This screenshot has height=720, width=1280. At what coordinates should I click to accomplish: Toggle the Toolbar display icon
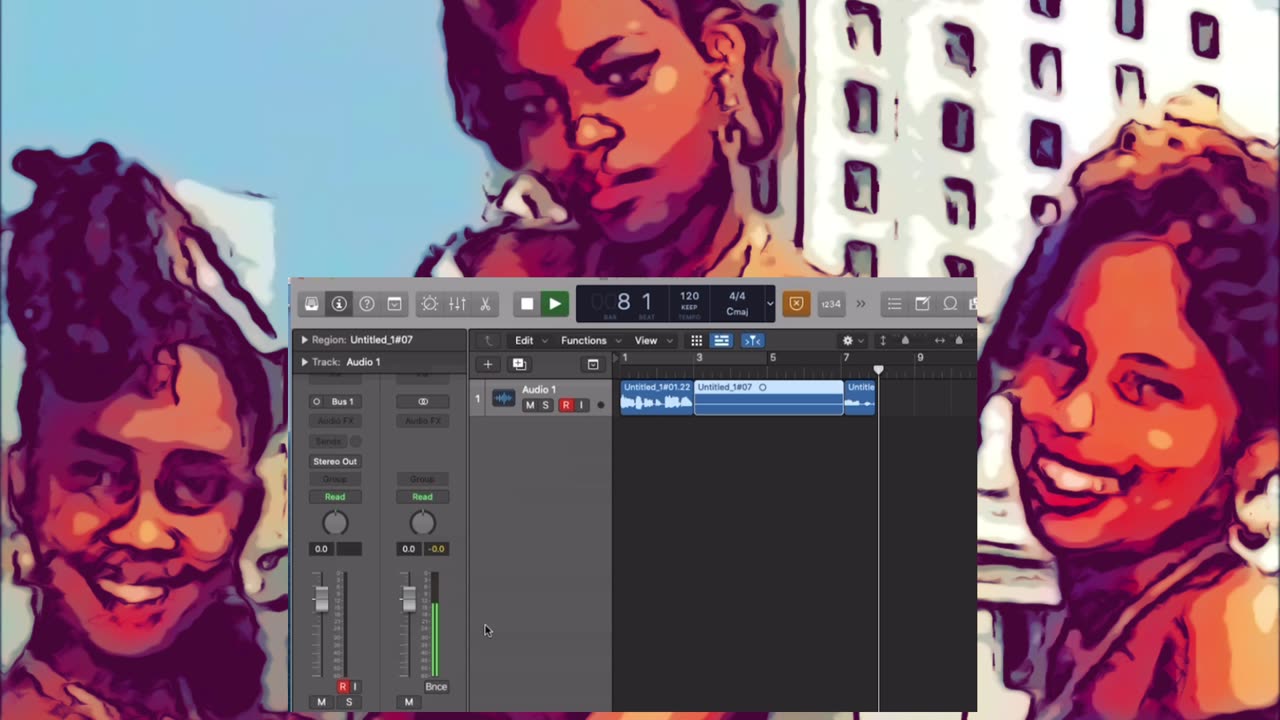tap(395, 304)
